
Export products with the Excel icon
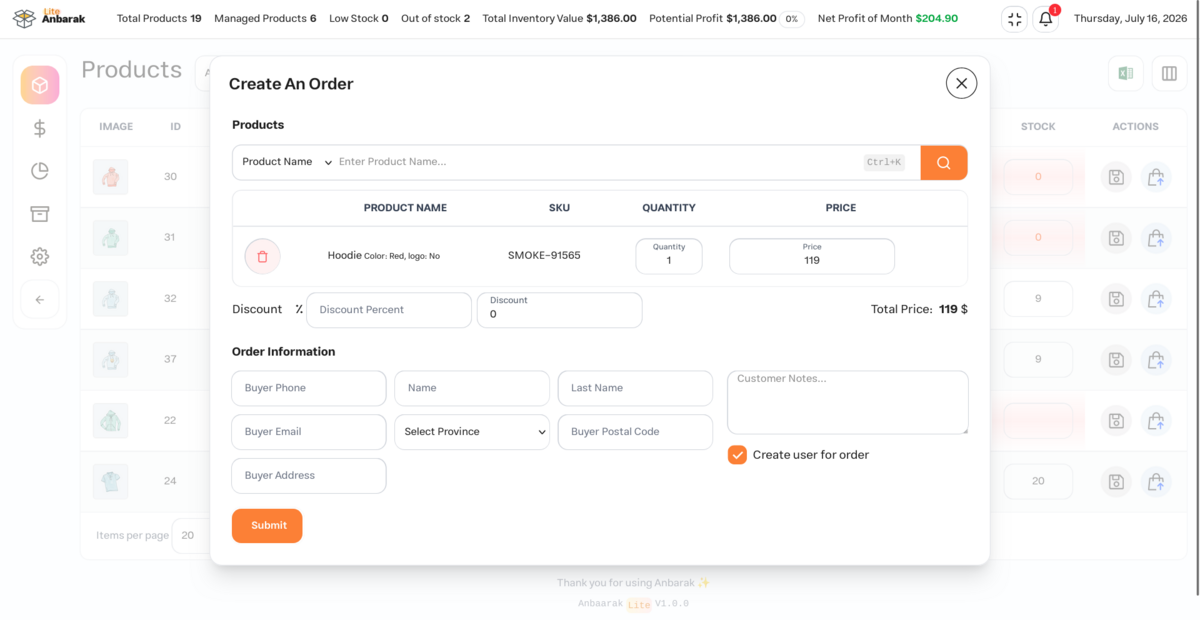pyautogui.click(x=1125, y=74)
